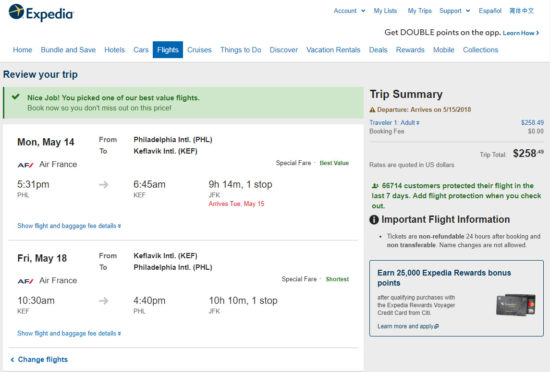Go to the Hotels tab
The image size is (550, 372).
click(x=114, y=50)
